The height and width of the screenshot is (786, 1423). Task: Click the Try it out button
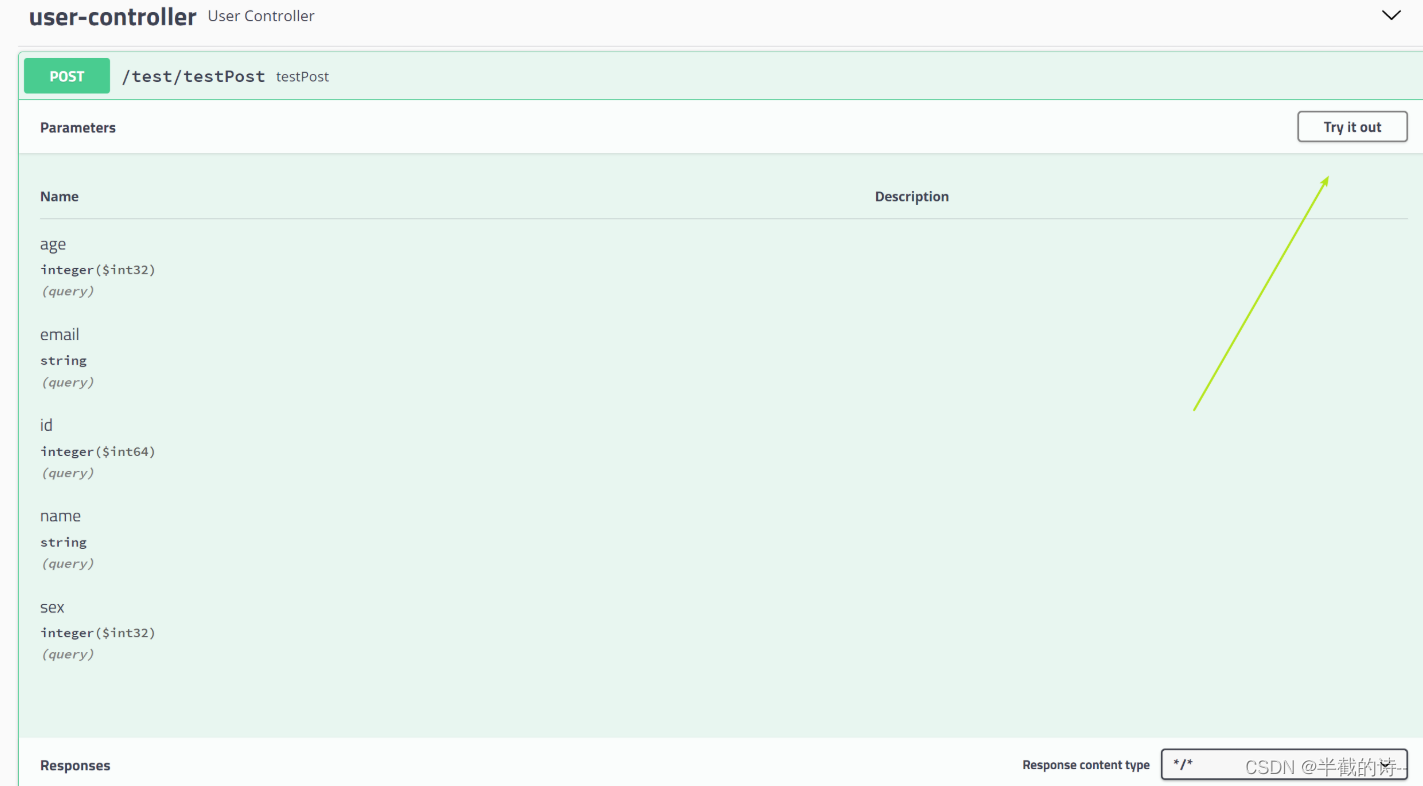1352,126
